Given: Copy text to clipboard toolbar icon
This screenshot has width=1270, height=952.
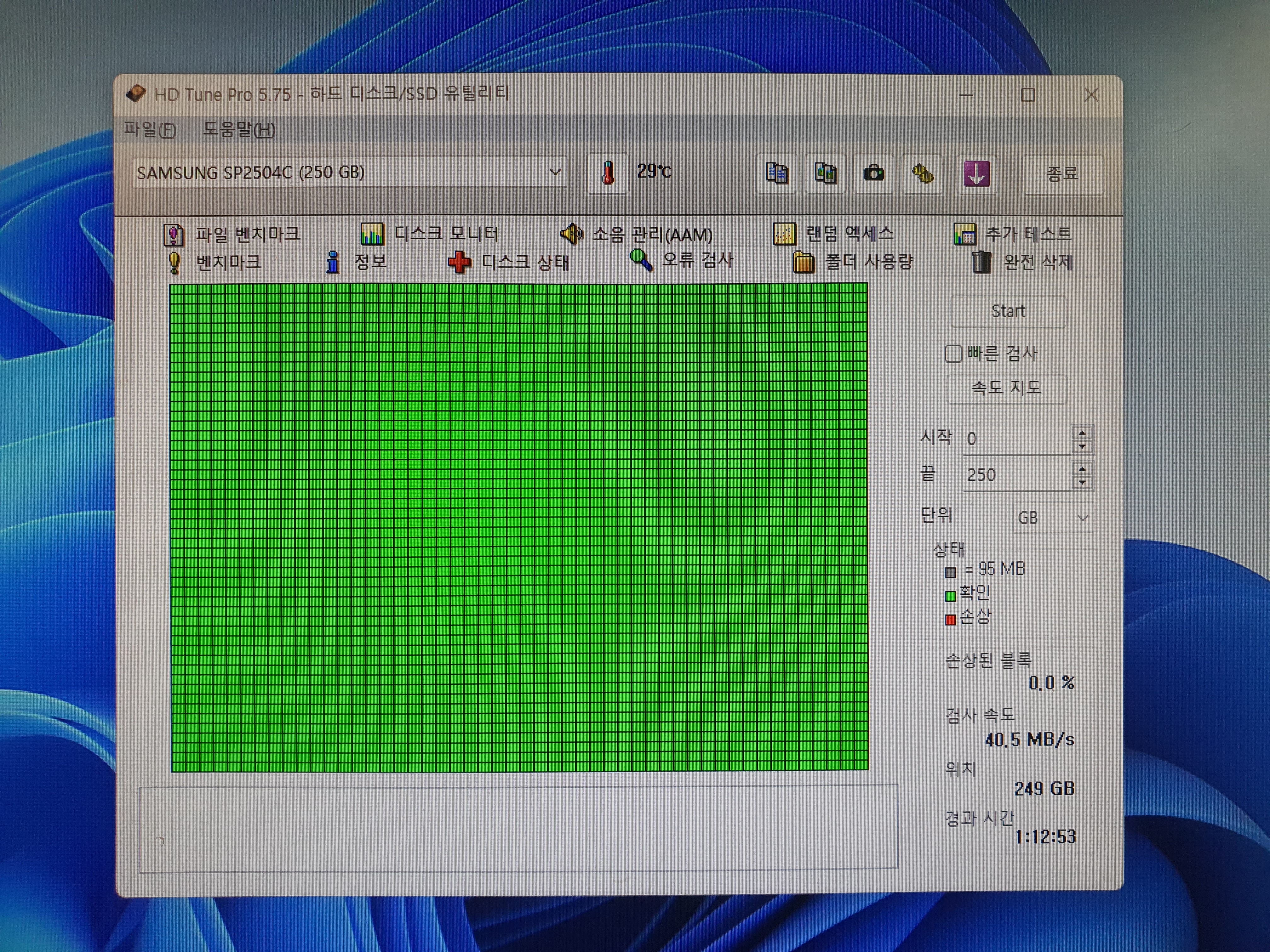Looking at the screenshot, I should pyautogui.click(x=776, y=173).
